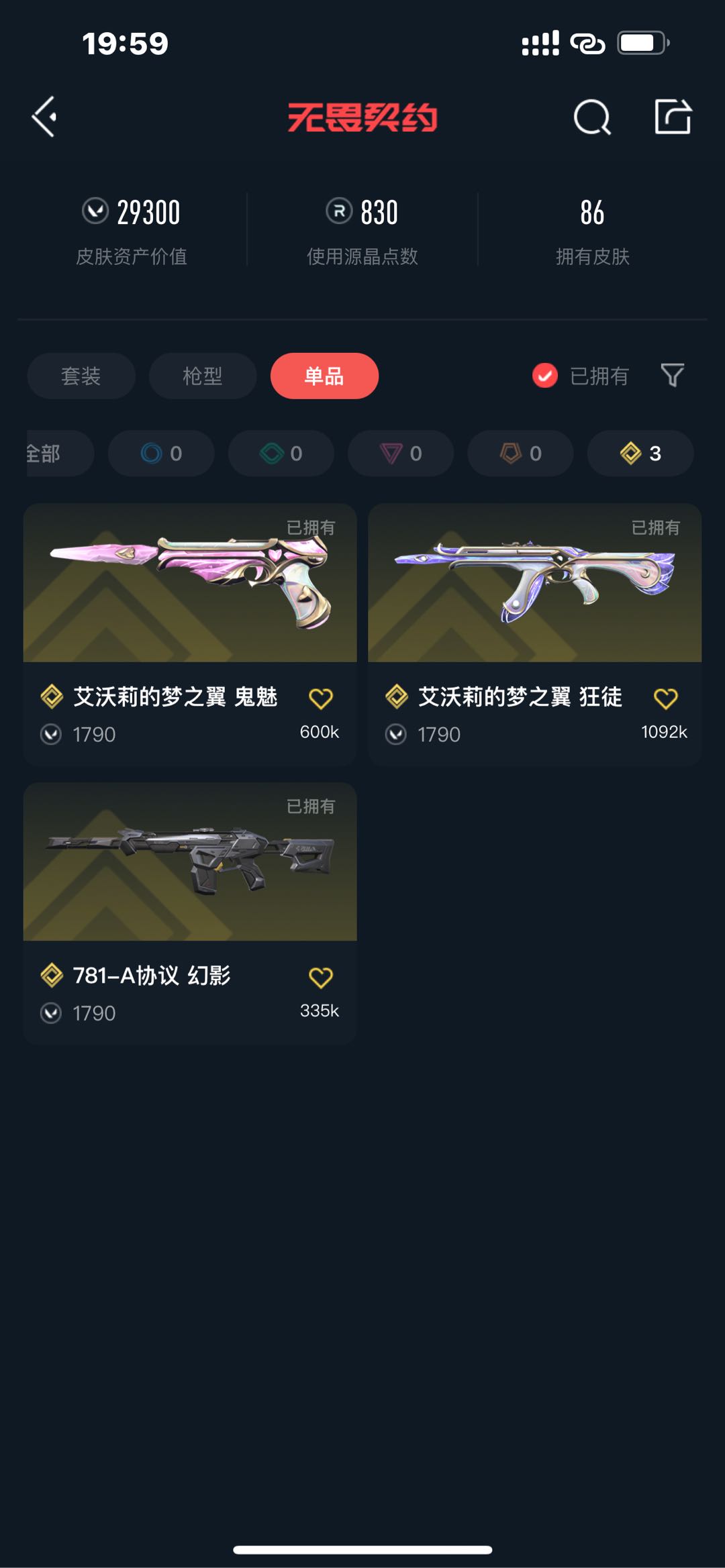Open the search magnifier icon
Image resolution: width=725 pixels, height=1568 pixels.
pyautogui.click(x=592, y=117)
